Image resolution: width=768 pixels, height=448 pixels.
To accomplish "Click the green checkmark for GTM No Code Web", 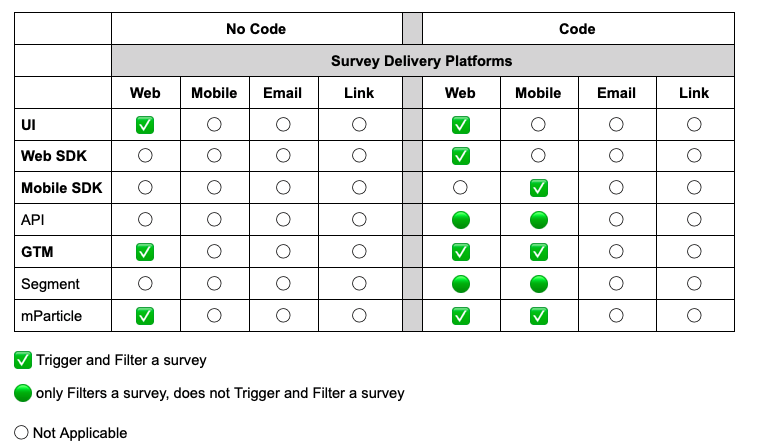I will click(x=145, y=252).
